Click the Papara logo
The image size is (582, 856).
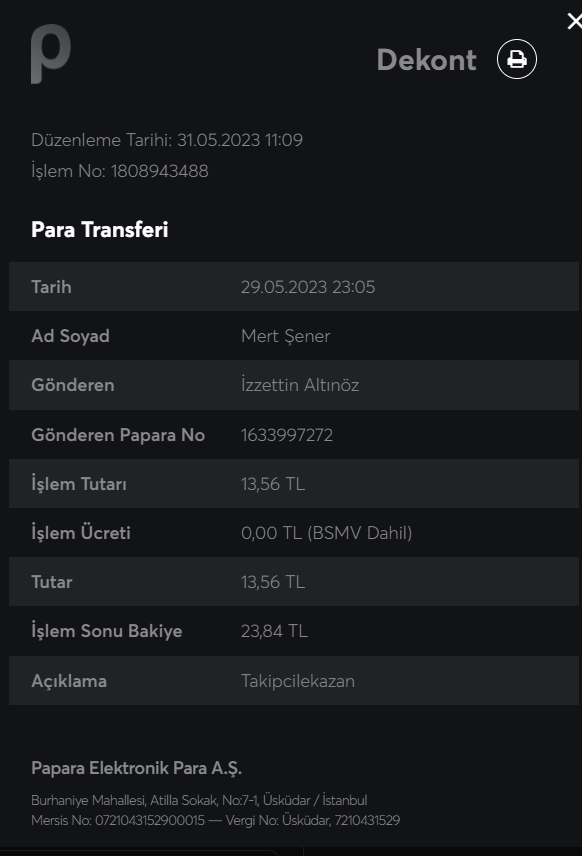pos(51,54)
